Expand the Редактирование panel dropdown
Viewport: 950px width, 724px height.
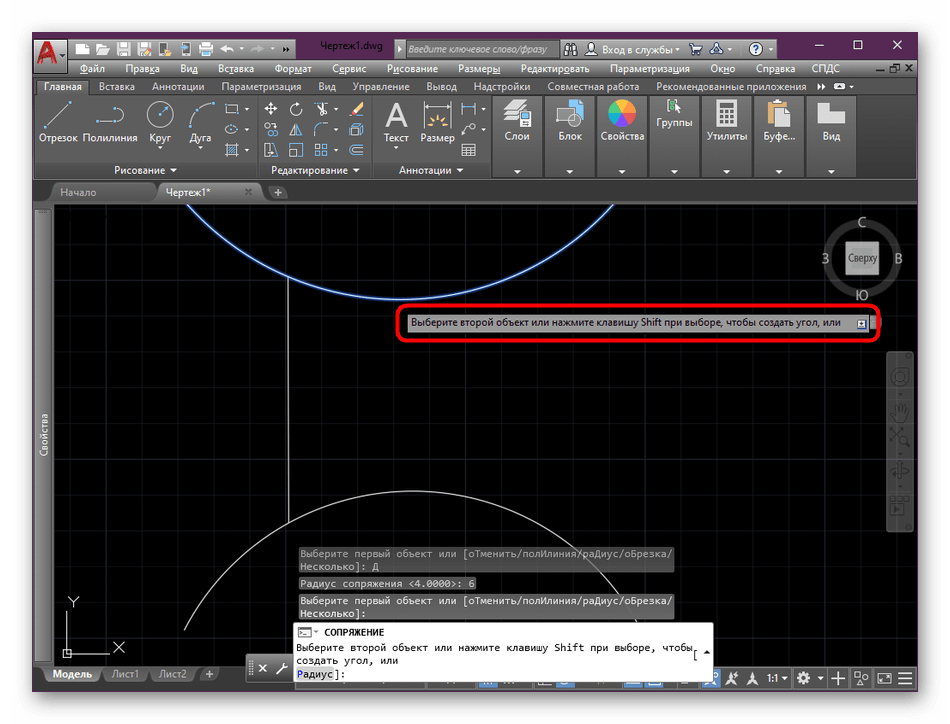pos(315,171)
